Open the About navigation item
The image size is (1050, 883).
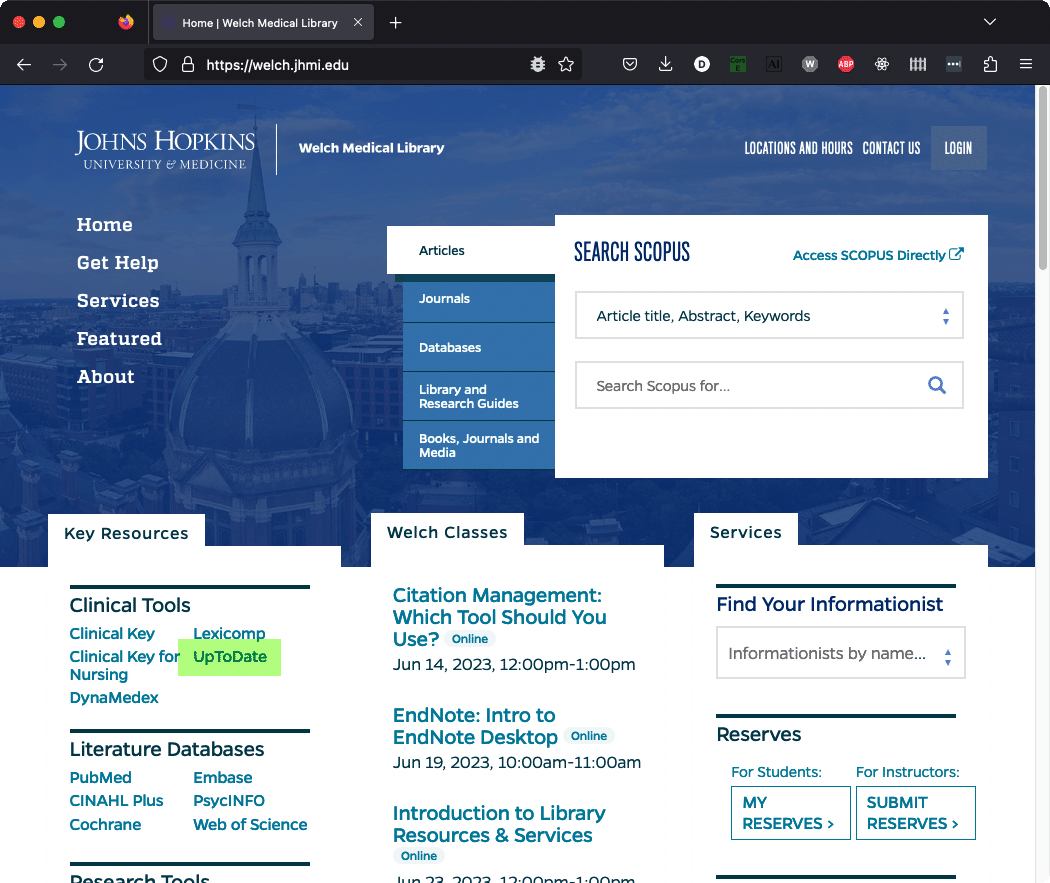pos(106,376)
